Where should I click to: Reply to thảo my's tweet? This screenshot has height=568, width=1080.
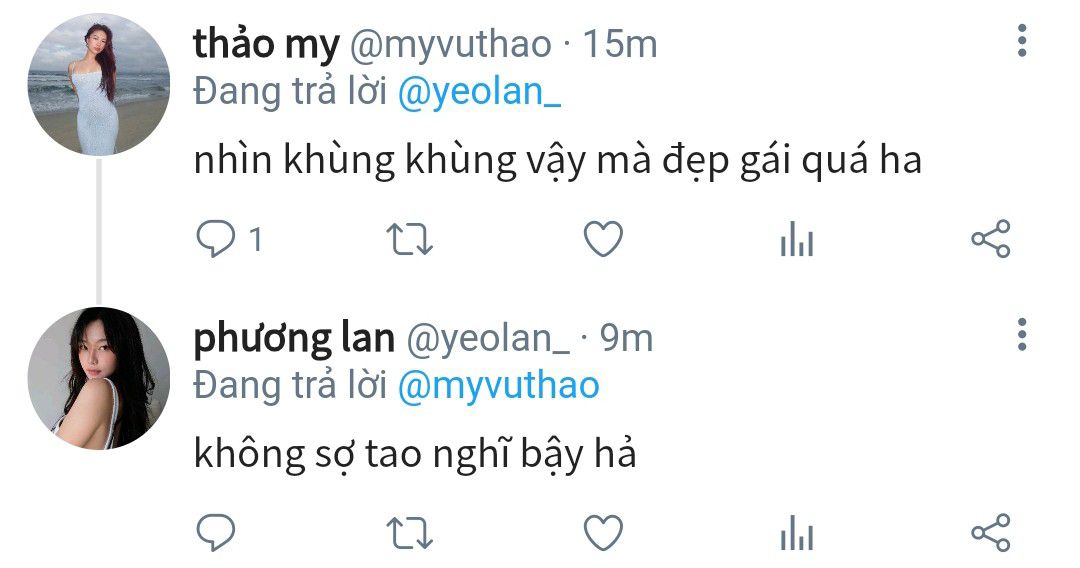(216, 239)
